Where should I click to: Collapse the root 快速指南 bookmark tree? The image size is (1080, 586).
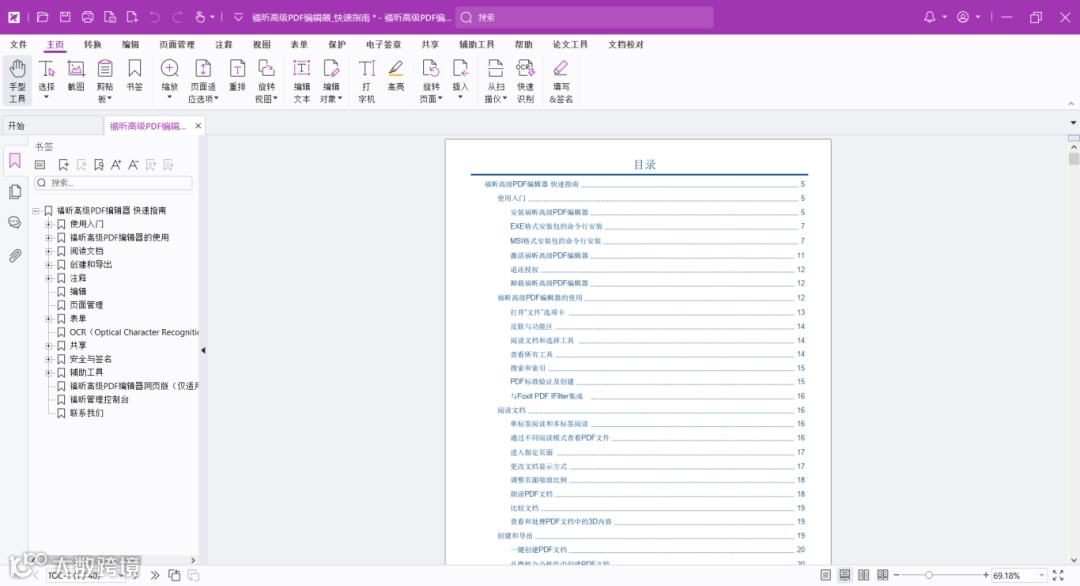[x=36, y=211]
